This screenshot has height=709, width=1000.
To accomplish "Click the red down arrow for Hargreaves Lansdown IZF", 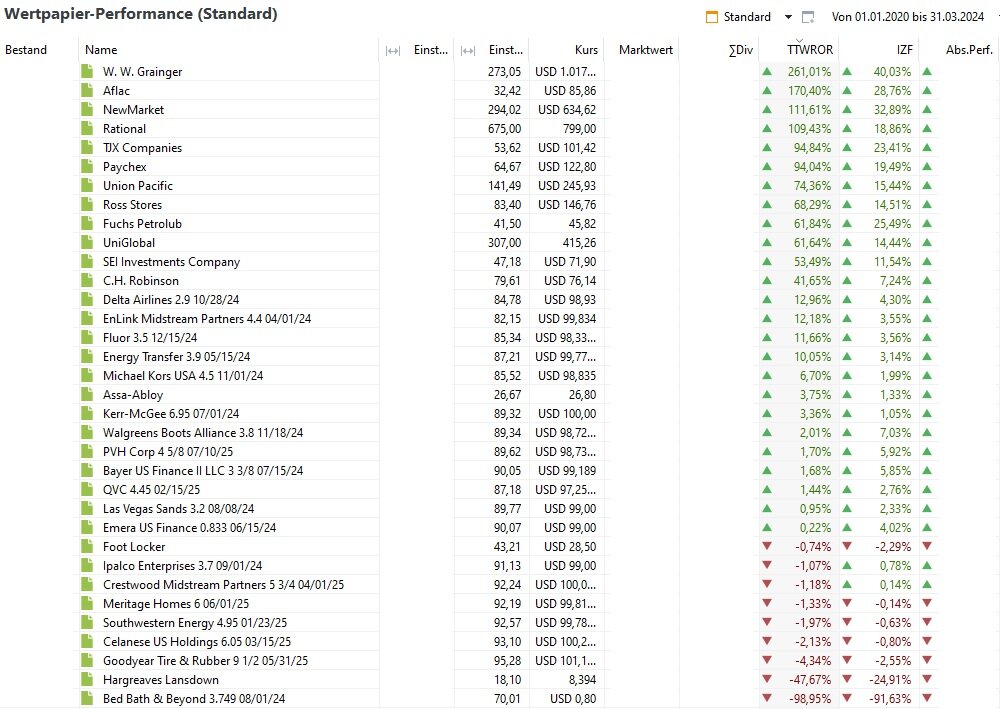I will pos(847,680).
